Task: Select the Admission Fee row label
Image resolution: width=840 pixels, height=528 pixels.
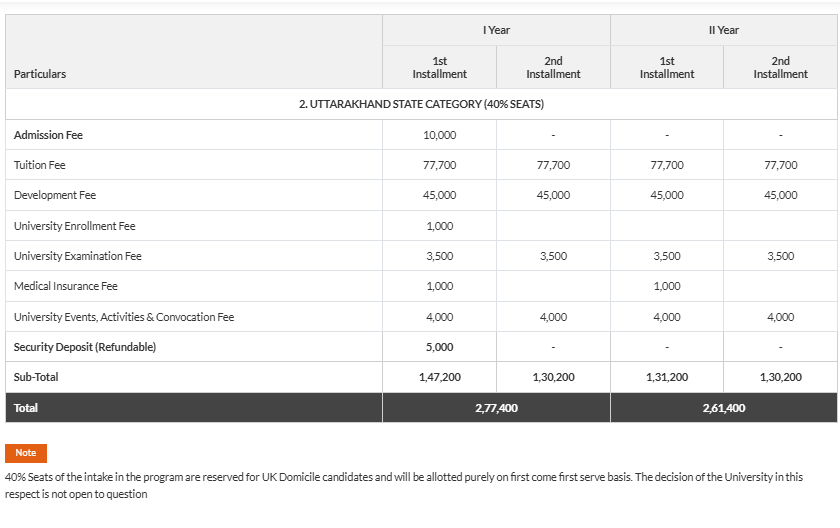Action: click(x=48, y=135)
